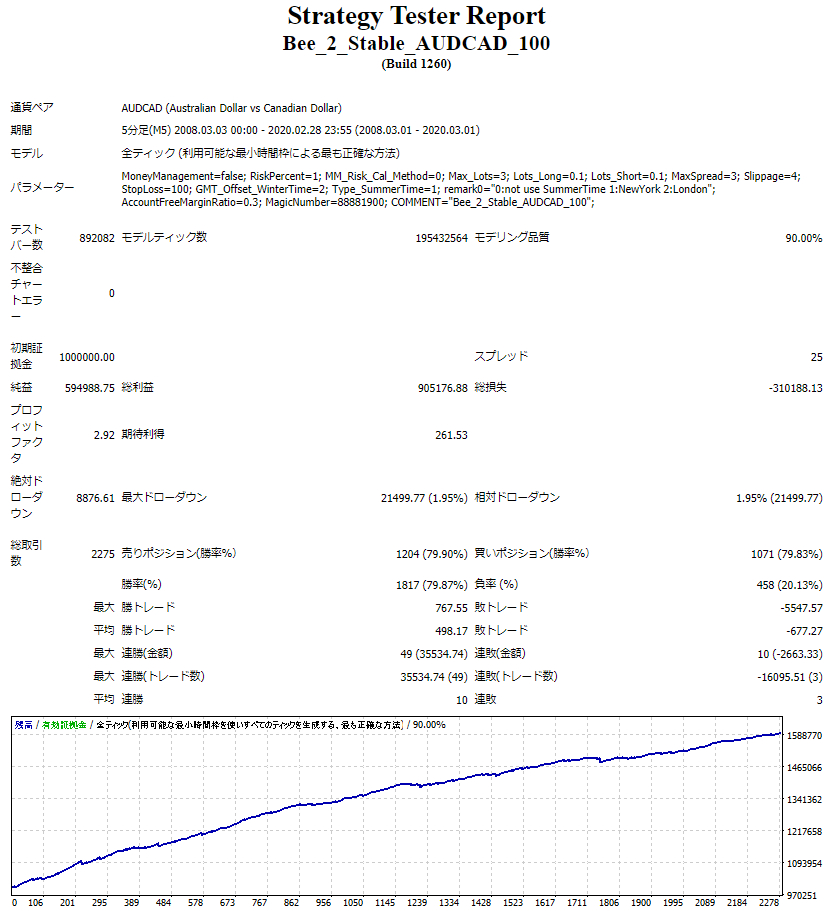Click the modelled ticks value 195432564
The image size is (831, 911).
(441, 238)
